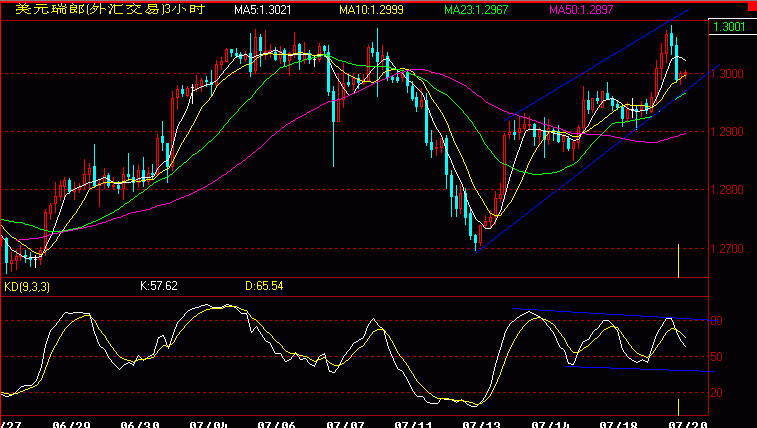Click the yellow time marker in price panel
Screen dimensions: 757x428
coord(678,261)
